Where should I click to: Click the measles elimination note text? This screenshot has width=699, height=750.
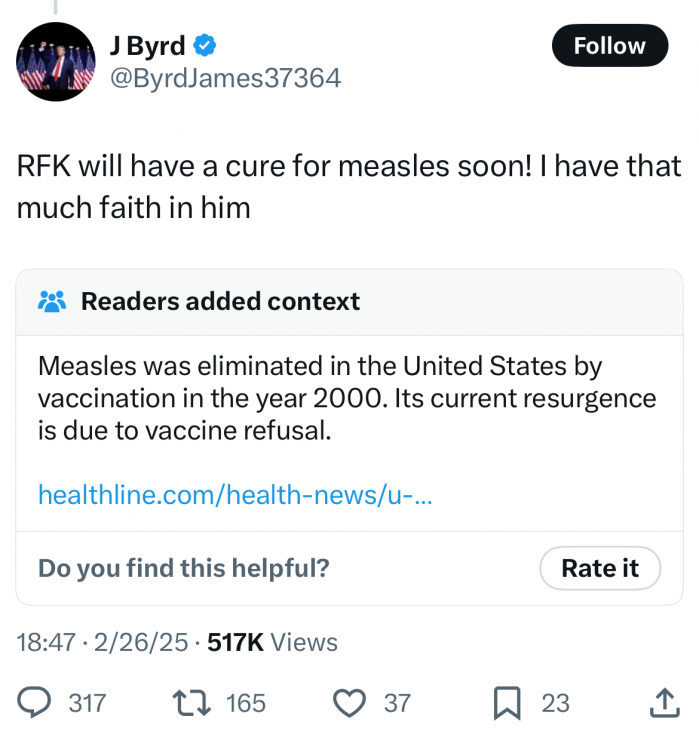[x=347, y=398]
